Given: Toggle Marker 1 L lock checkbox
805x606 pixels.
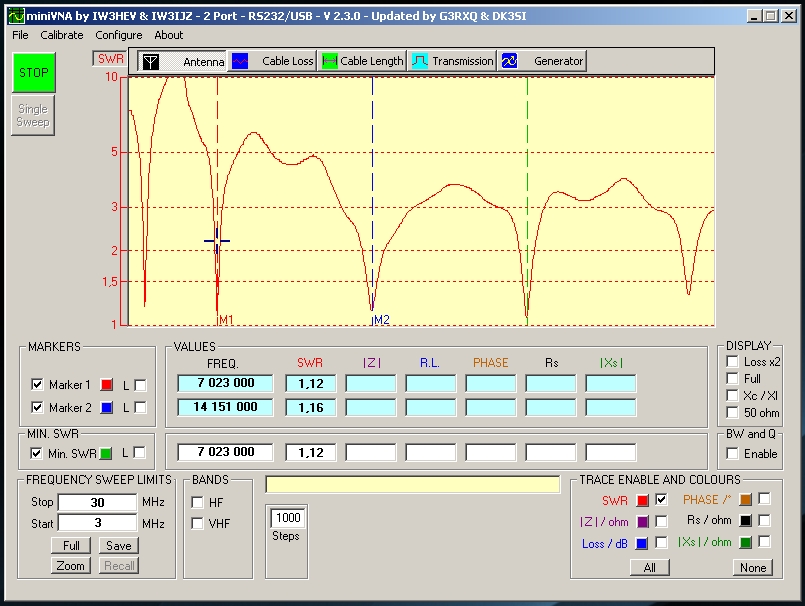Looking at the screenshot, I should 140,385.
